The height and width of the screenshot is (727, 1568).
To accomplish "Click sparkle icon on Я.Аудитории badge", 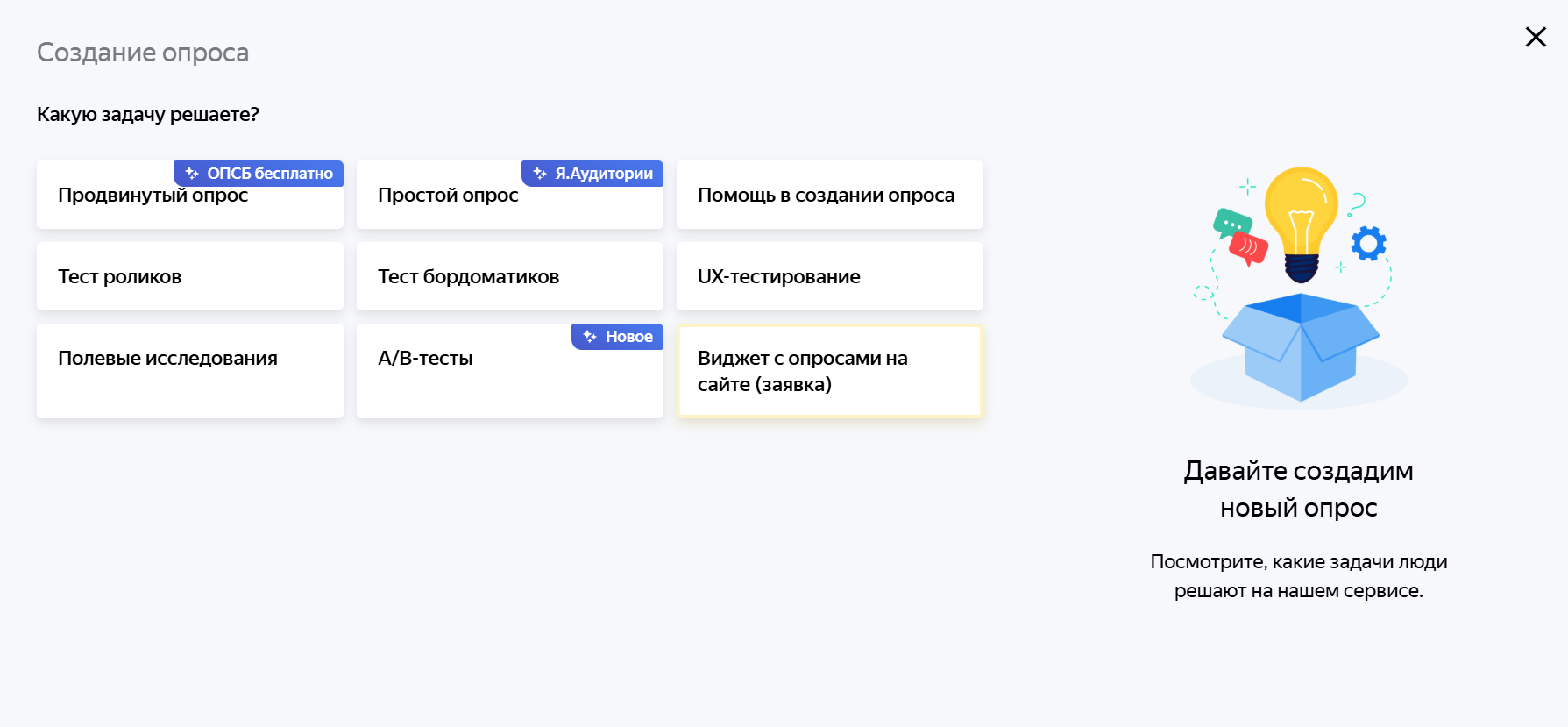I will click(540, 174).
